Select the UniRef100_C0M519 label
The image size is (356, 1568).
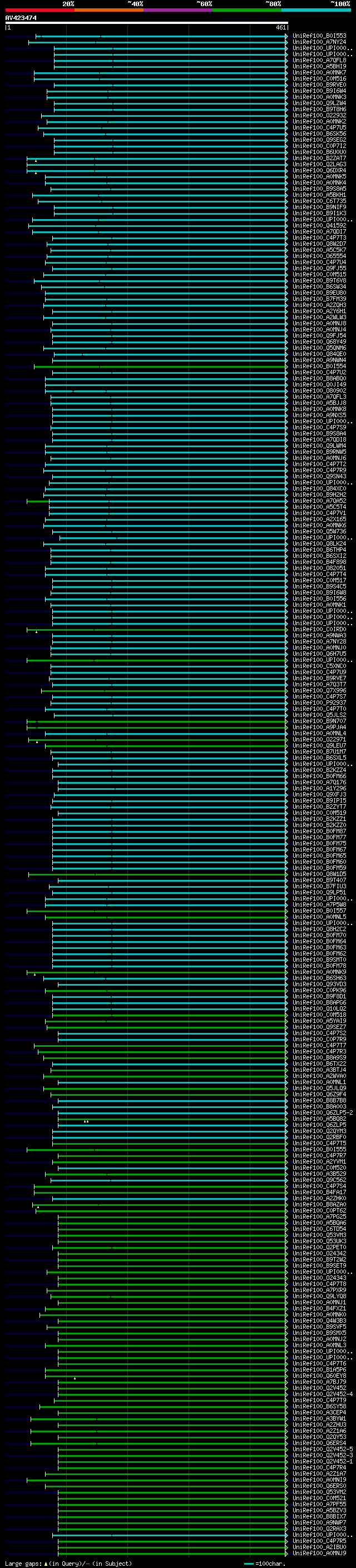pyautogui.click(x=319, y=813)
